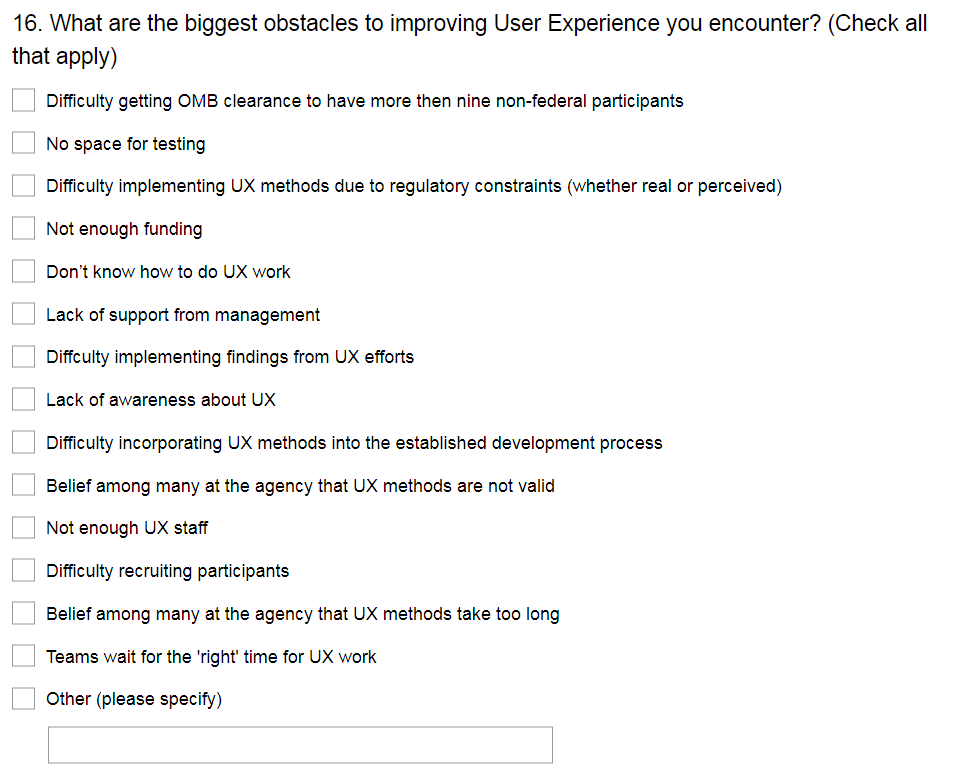This screenshot has width=976, height=770.
Task: Select the 'Difficulty recruiting participants' checkbox
Action: coord(24,571)
